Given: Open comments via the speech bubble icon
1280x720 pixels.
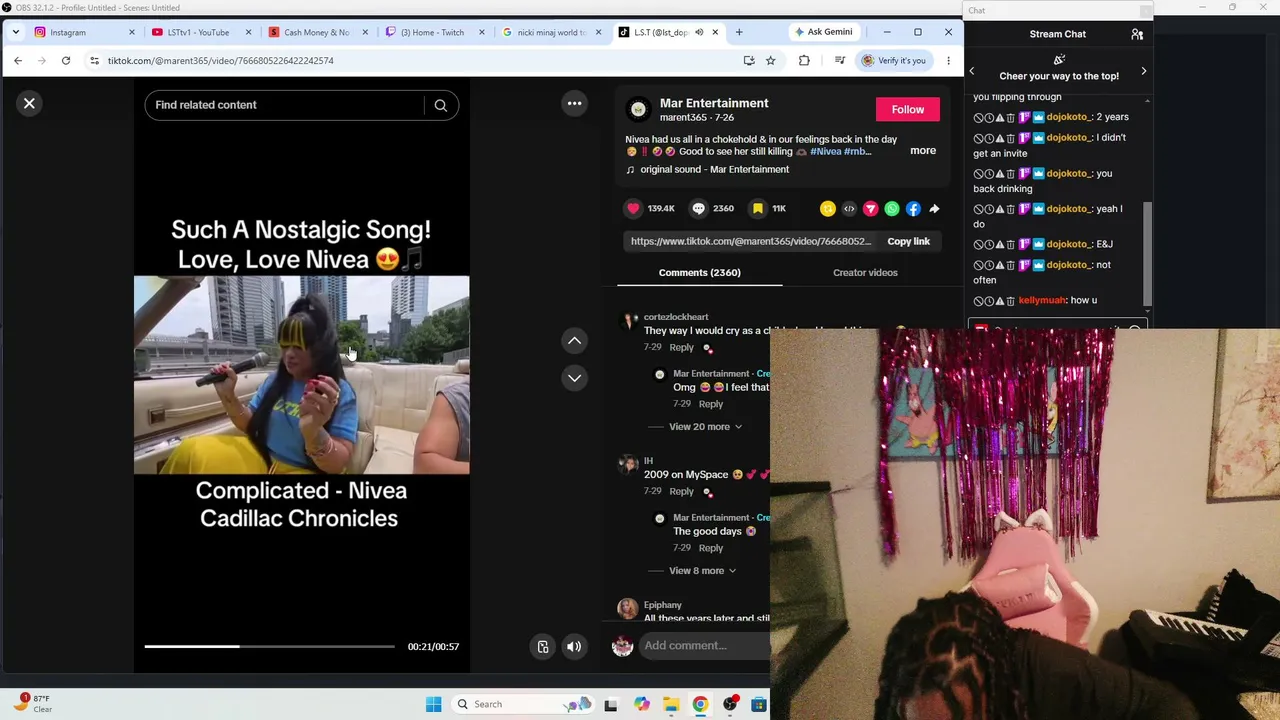Looking at the screenshot, I should coord(699,208).
